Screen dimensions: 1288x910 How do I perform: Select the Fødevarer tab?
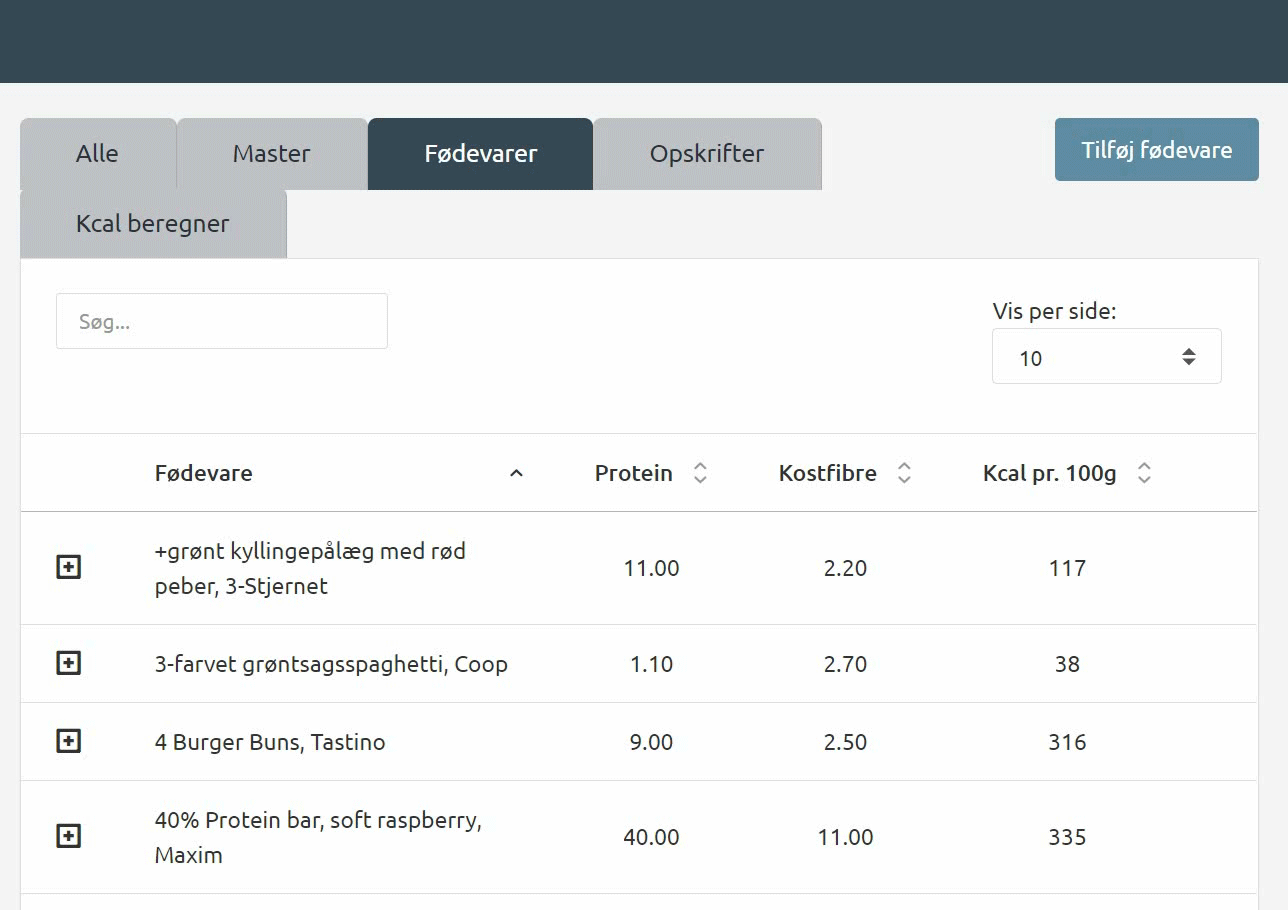tap(480, 154)
